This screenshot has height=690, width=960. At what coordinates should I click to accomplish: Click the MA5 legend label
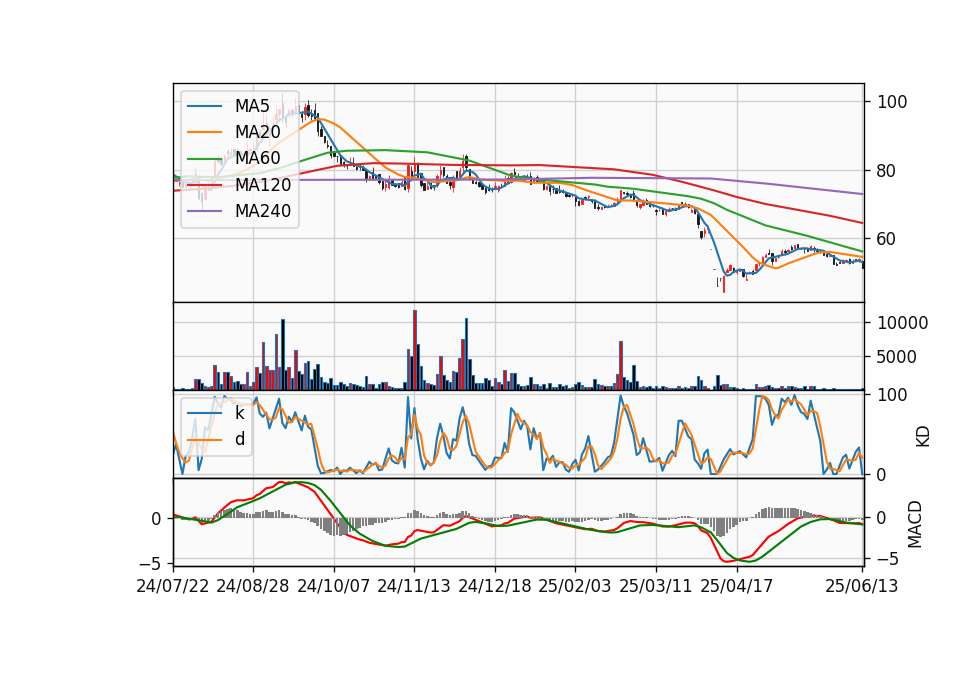[252, 106]
